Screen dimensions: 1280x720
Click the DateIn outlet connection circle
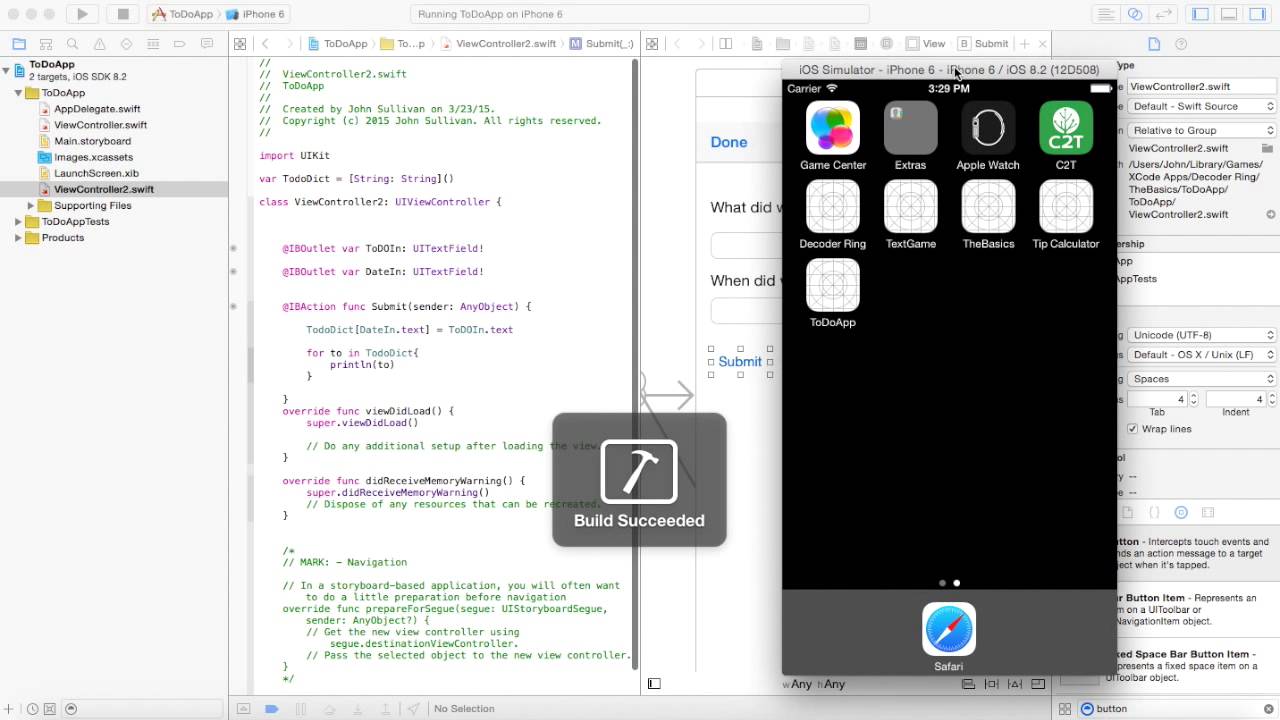coord(233,271)
